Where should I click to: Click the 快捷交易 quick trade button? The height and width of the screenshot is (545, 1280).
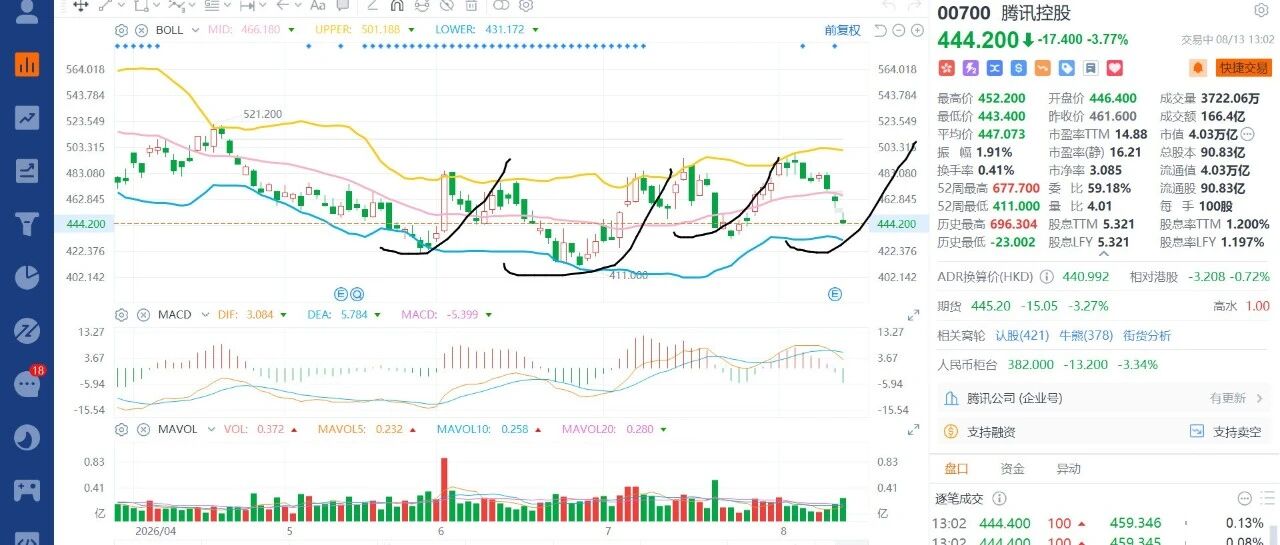point(1244,68)
